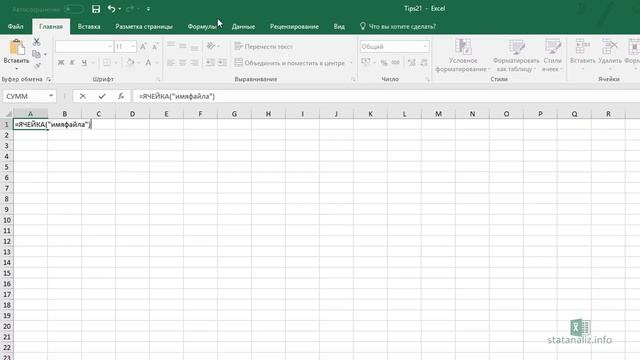The width and height of the screenshot is (640, 360).
Task: Open the font size dropdown
Action: tap(133, 47)
